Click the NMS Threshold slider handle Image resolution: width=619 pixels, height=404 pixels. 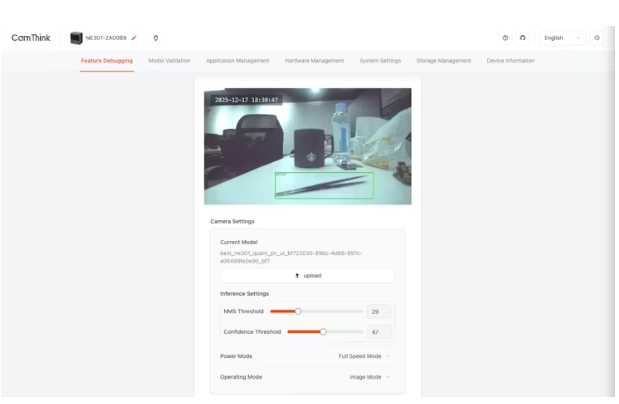[x=298, y=311]
